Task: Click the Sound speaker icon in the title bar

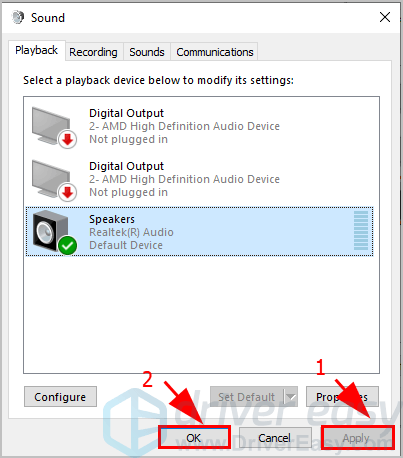Action: click(18, 17)
